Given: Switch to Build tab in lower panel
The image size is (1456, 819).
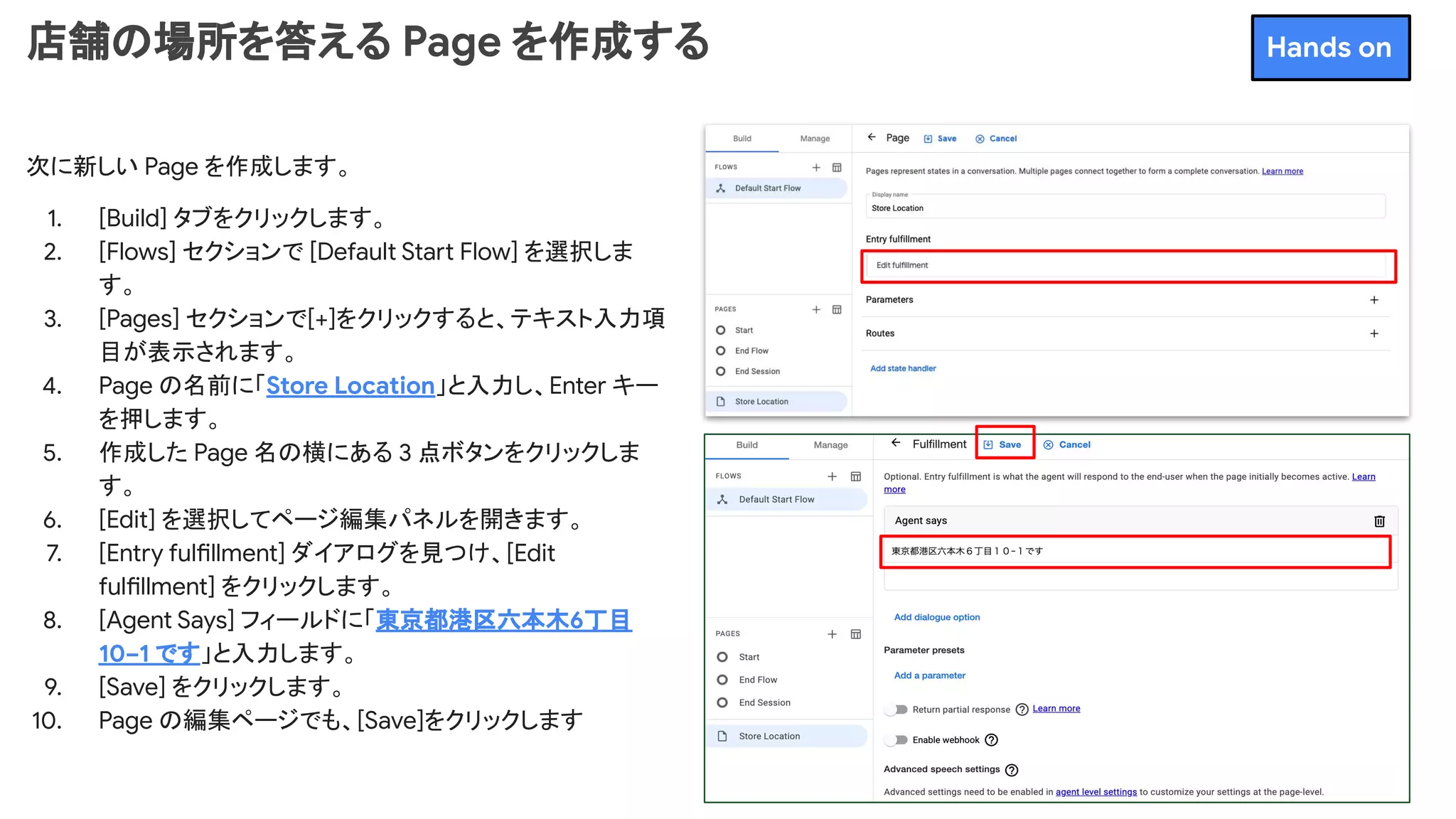Looking at the screenshot, I should [x=746, y=445].
